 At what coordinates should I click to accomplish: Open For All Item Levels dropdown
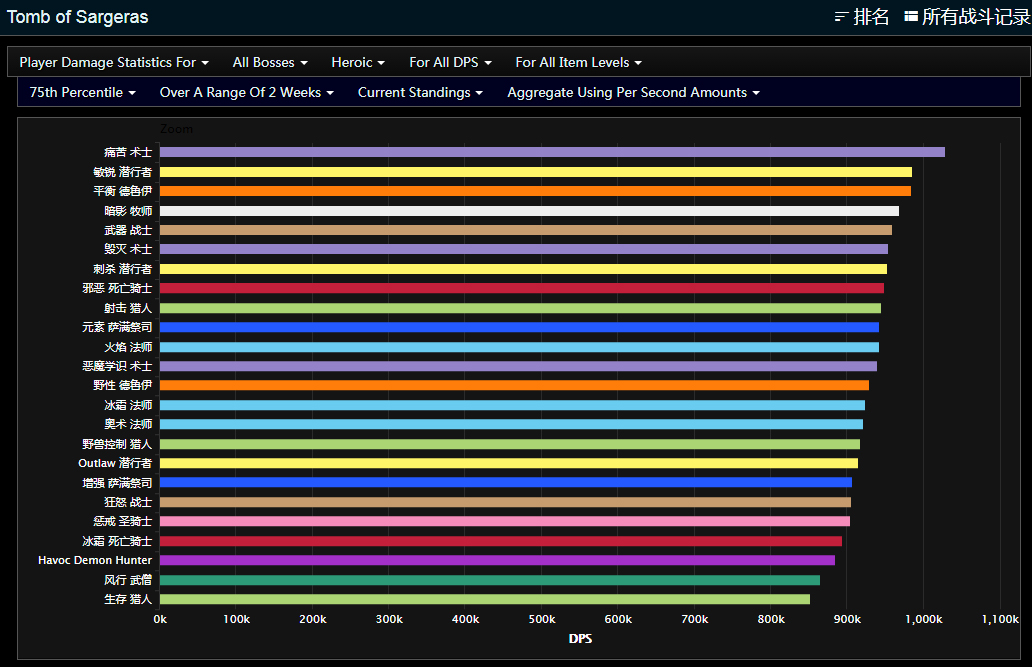point(578,62)
